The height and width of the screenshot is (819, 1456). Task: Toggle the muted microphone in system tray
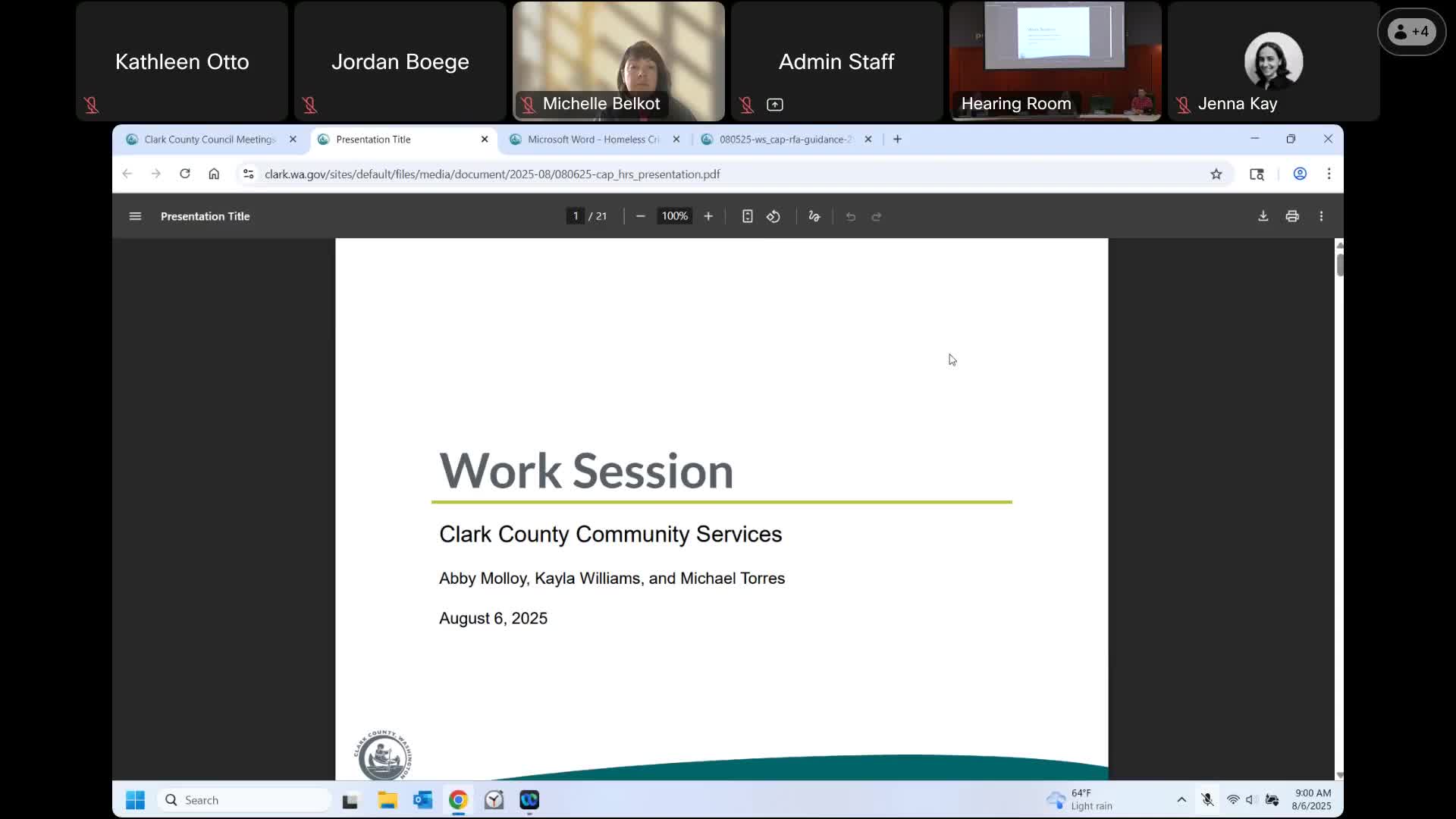(x=1207, y=800)
